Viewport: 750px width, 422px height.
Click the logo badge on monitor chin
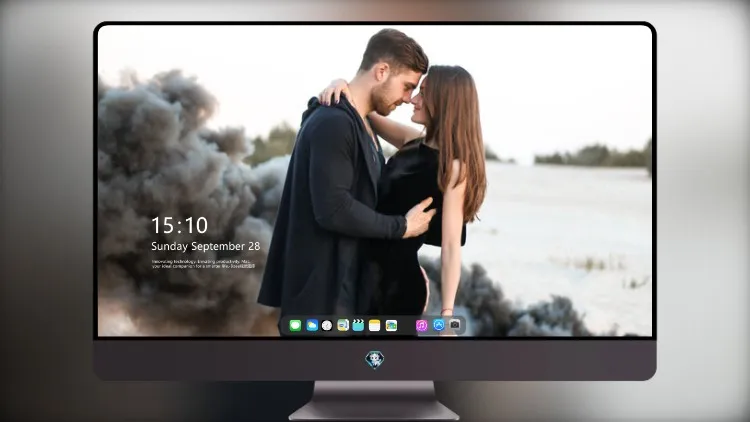coord(375,360)
